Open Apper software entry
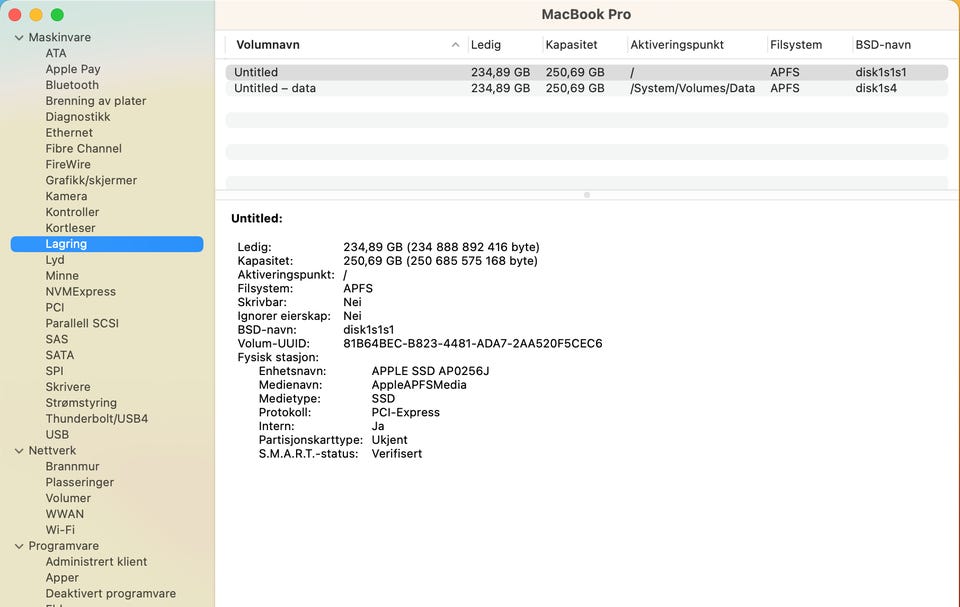Viewport: 960px width, 607px height. click(62, 579)
